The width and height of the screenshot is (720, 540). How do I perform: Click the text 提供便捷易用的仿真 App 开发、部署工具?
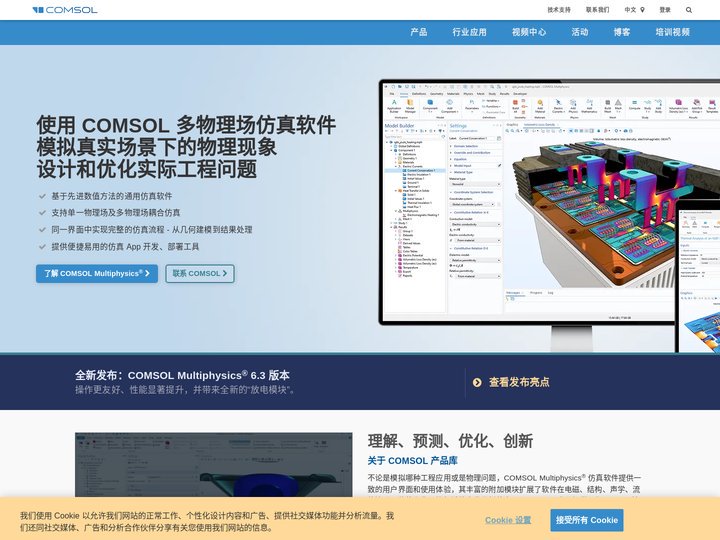click(125, 247)
